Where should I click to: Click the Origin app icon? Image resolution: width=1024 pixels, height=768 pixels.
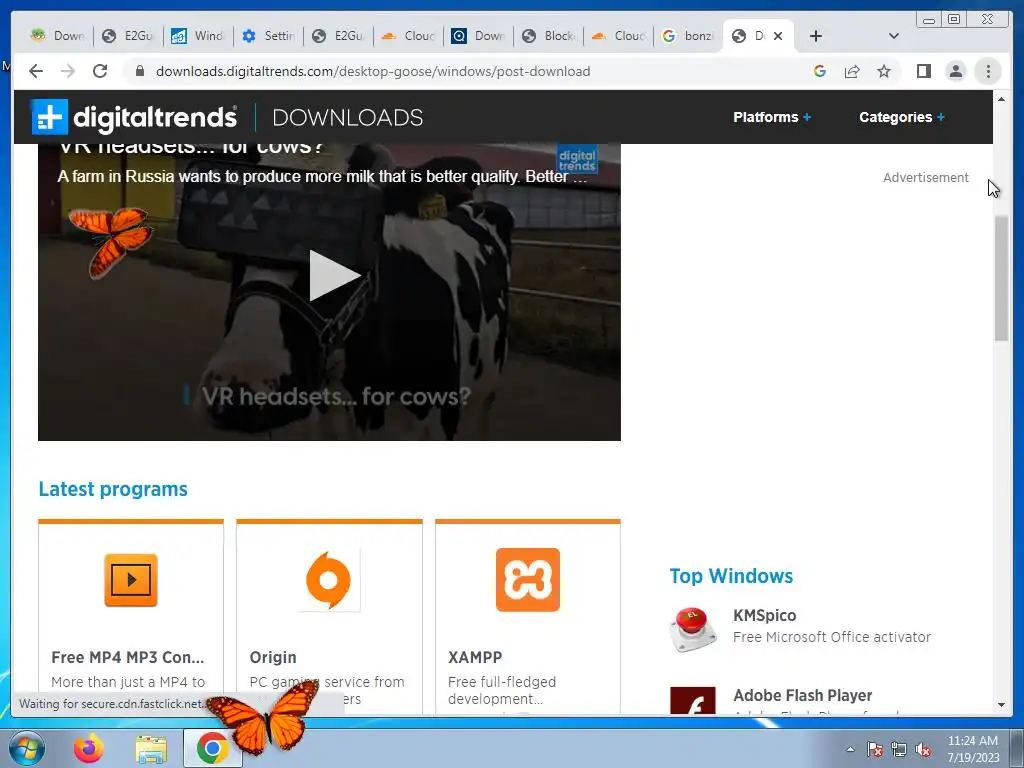tap(328, 580)
